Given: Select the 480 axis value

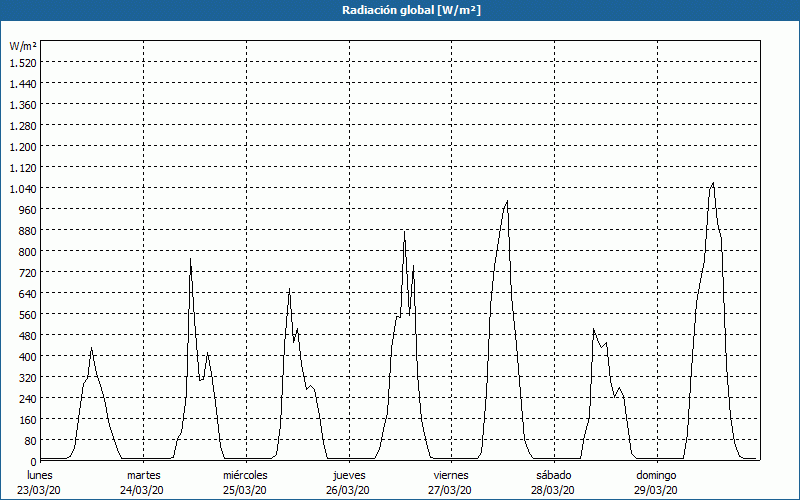Looking at the screenshot, I should (x=28, y=336).
